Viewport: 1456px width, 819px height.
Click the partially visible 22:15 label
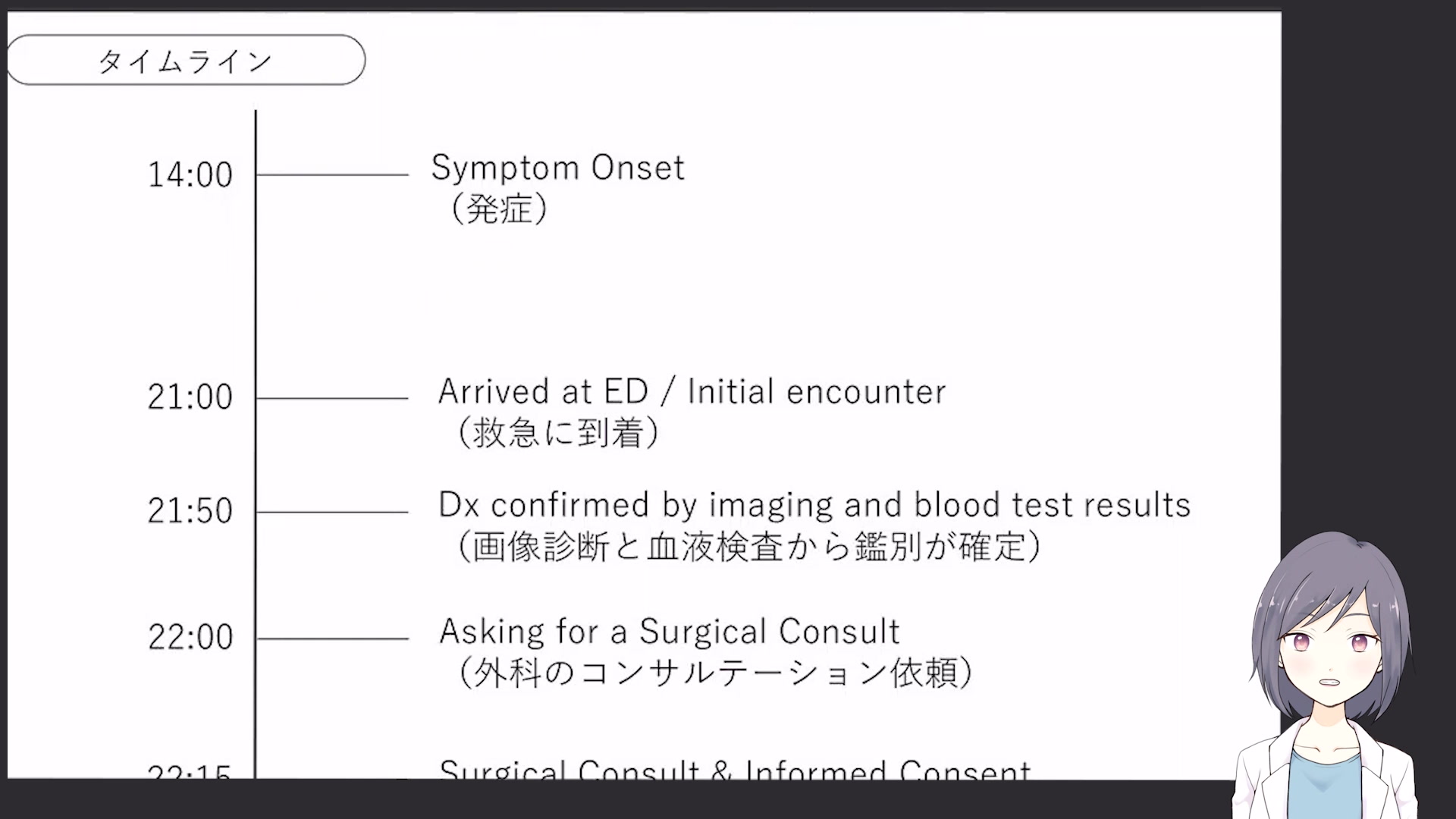pyautogui.click(x=190, y=772)
